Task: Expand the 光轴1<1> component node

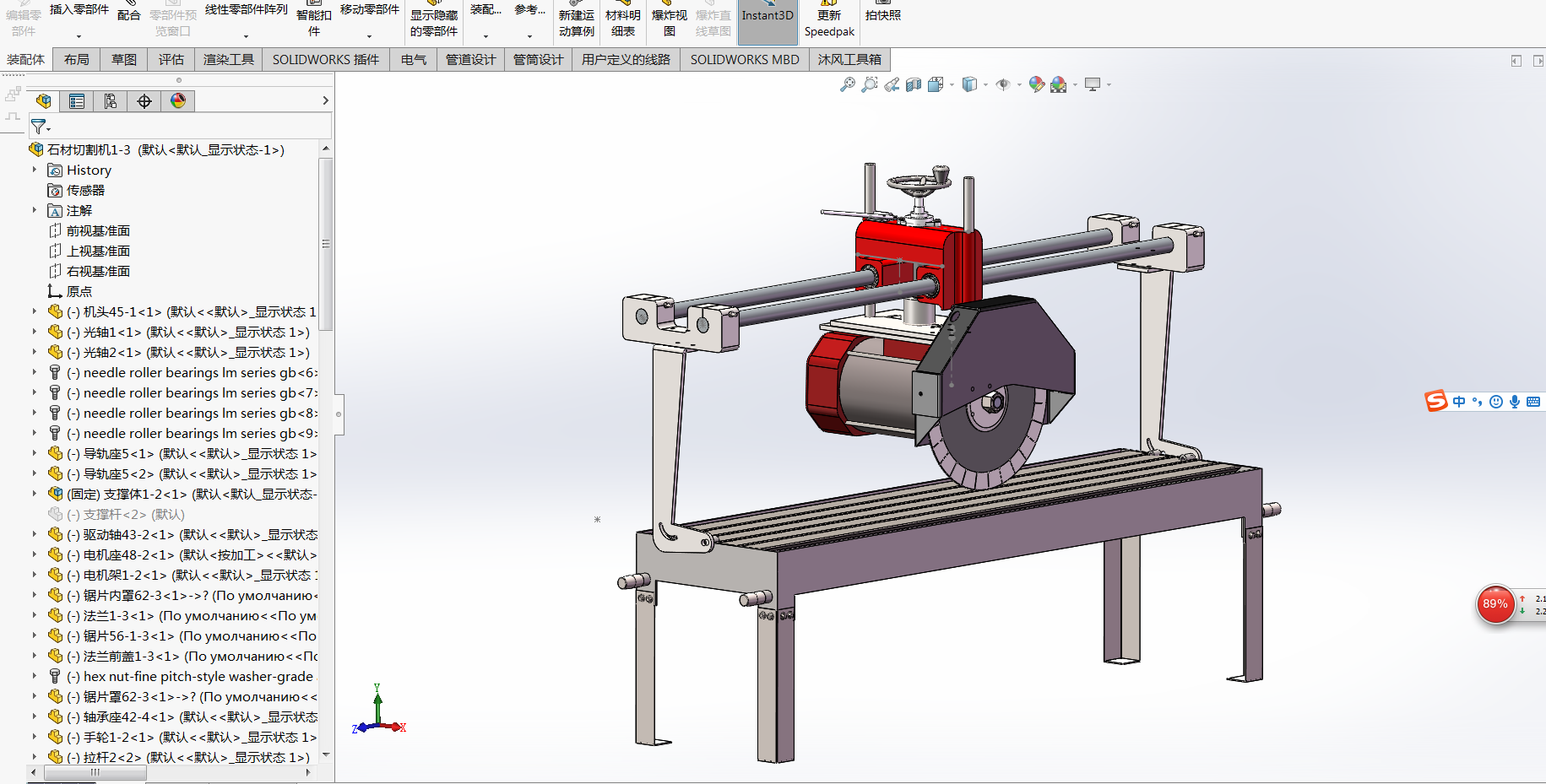Action: (x=35, y=332)
